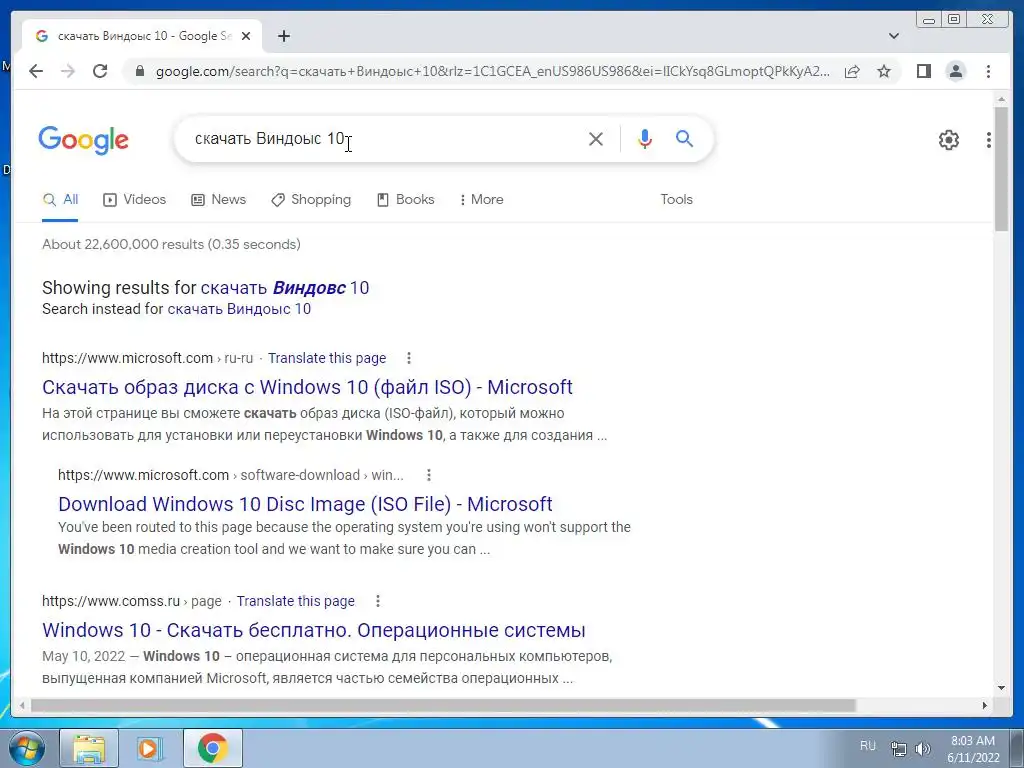This screenshot has width=1024, height=768.
Task: Expand the More search categories
Action: pyautogui.click(x=481, y=200)
